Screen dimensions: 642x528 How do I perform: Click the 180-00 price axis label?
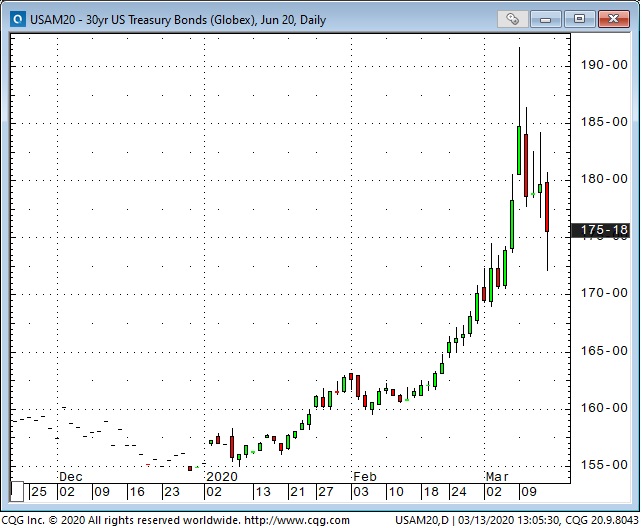pyautogui.click(x=604, y=179)
